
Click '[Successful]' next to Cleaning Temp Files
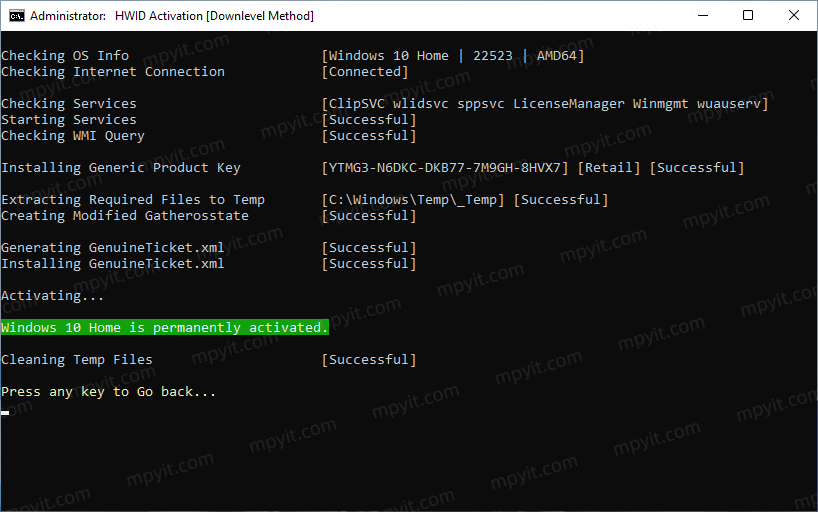pyautogui.click(x=369, y=360)
